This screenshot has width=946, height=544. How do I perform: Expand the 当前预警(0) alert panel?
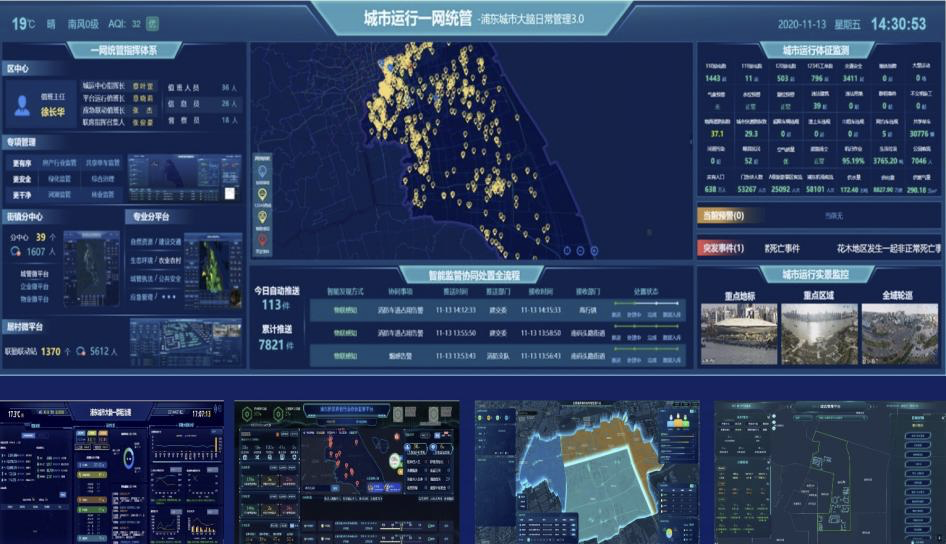(x=723, y=215)
